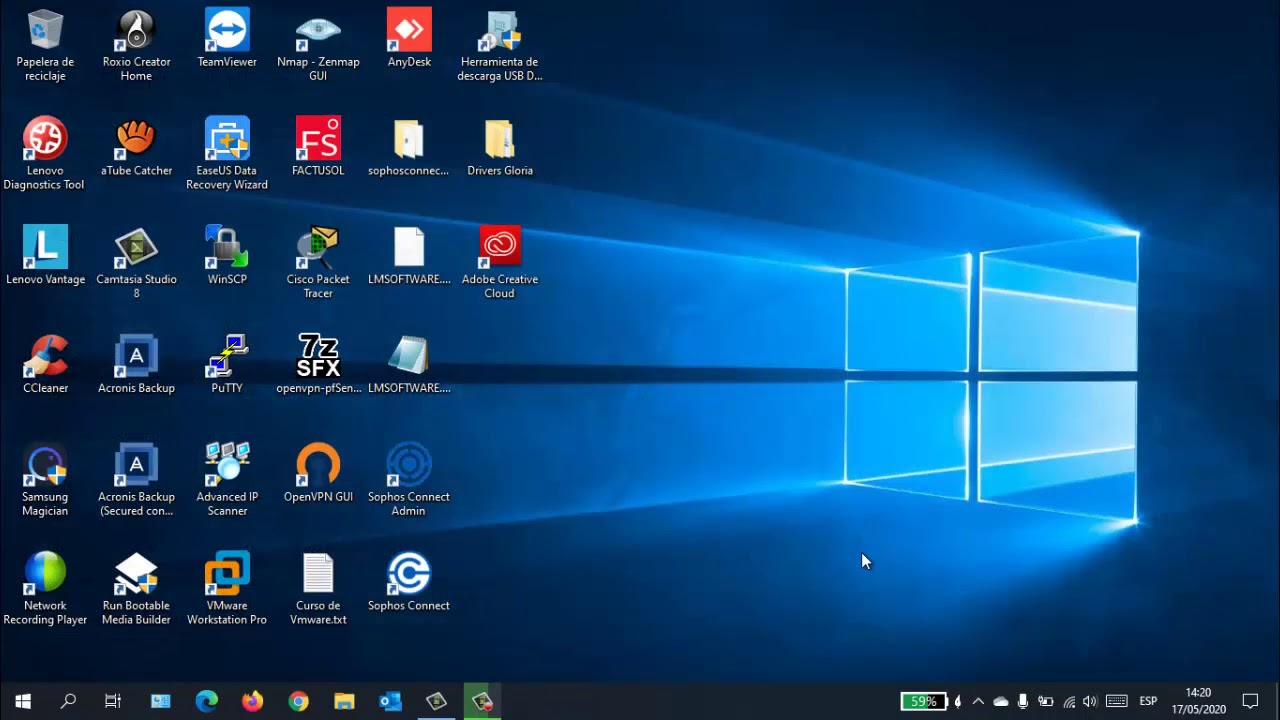Open the clock showing 14:20

click(1198, 701)
